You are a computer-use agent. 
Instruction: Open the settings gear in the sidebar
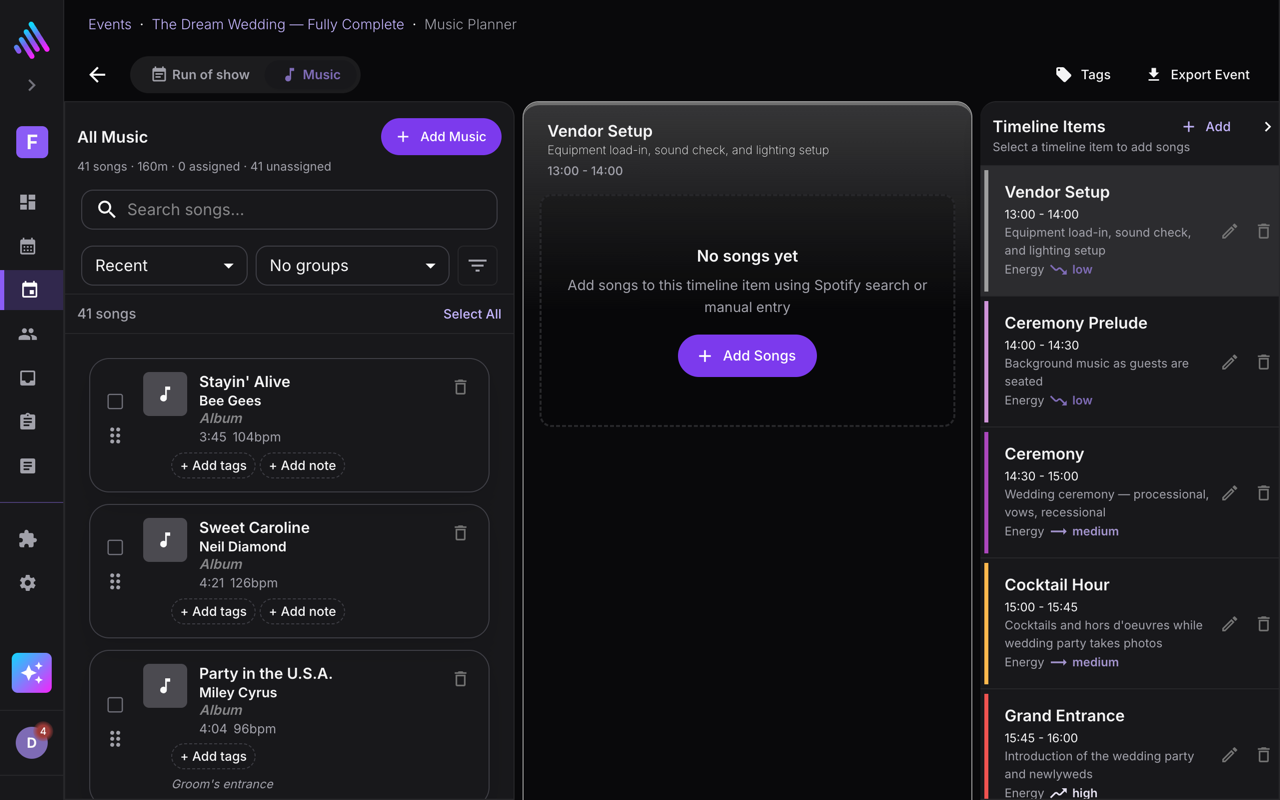coord(28,583)
